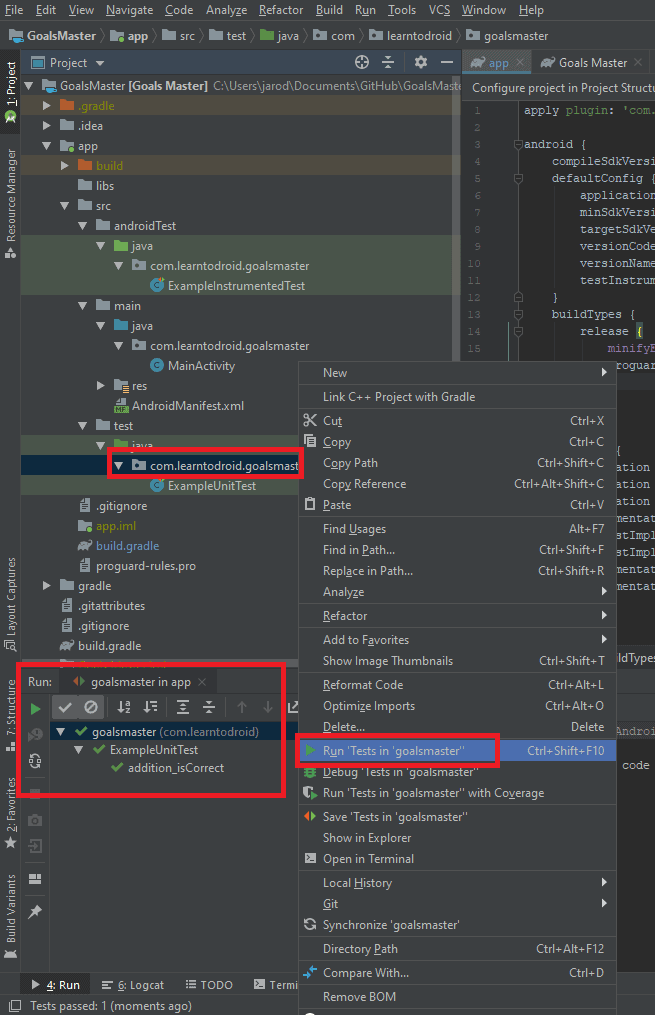Toggle Show Passed tests checkmark button
Screen dimensions: 655x1015
click(x=65, y=707)
